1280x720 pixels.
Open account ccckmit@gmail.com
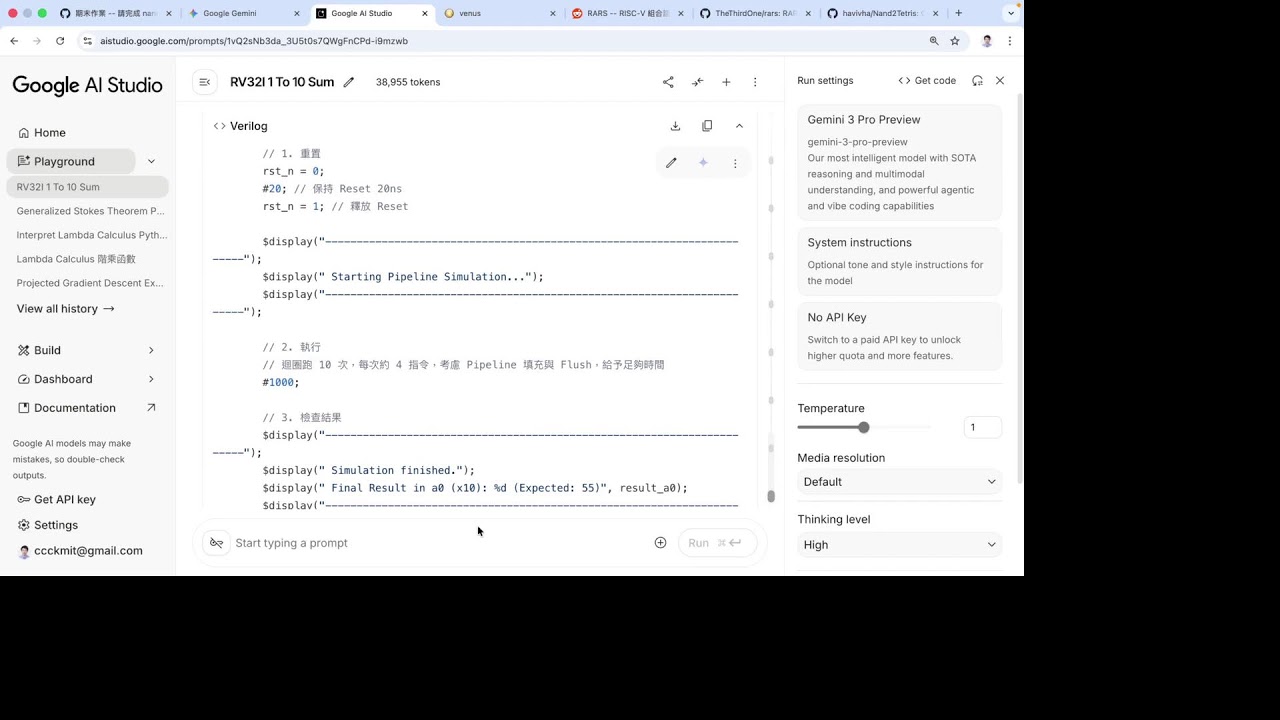(x=81, y=551)
